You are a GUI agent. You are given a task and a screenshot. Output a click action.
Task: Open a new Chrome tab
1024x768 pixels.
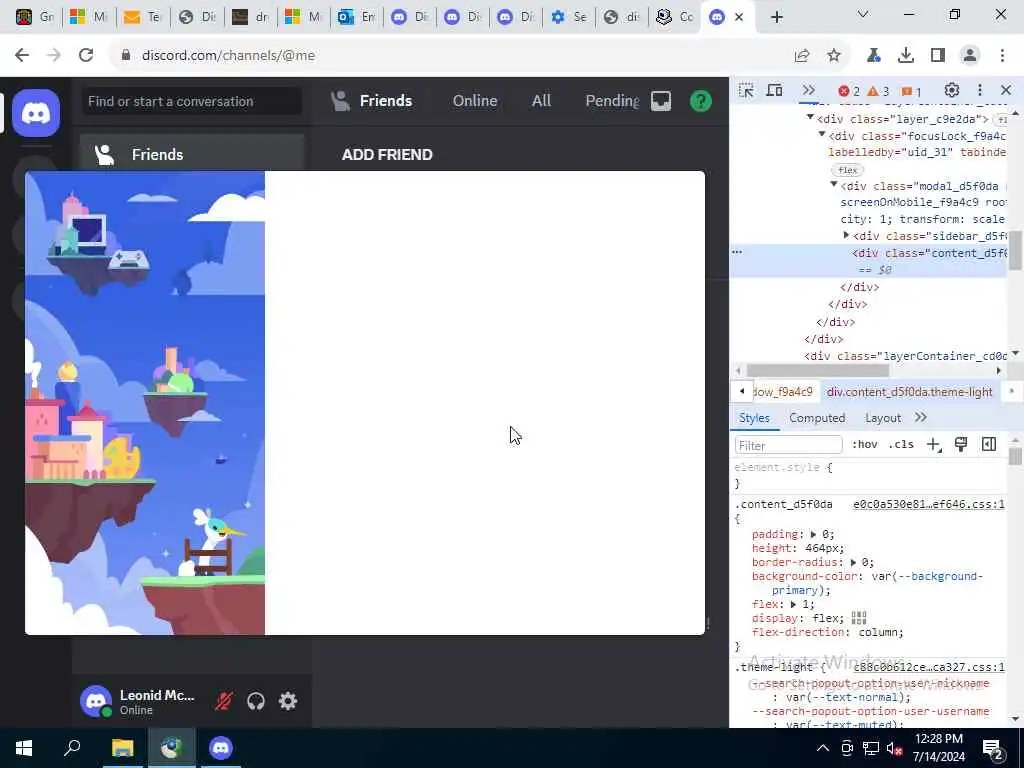pos(776,17)
